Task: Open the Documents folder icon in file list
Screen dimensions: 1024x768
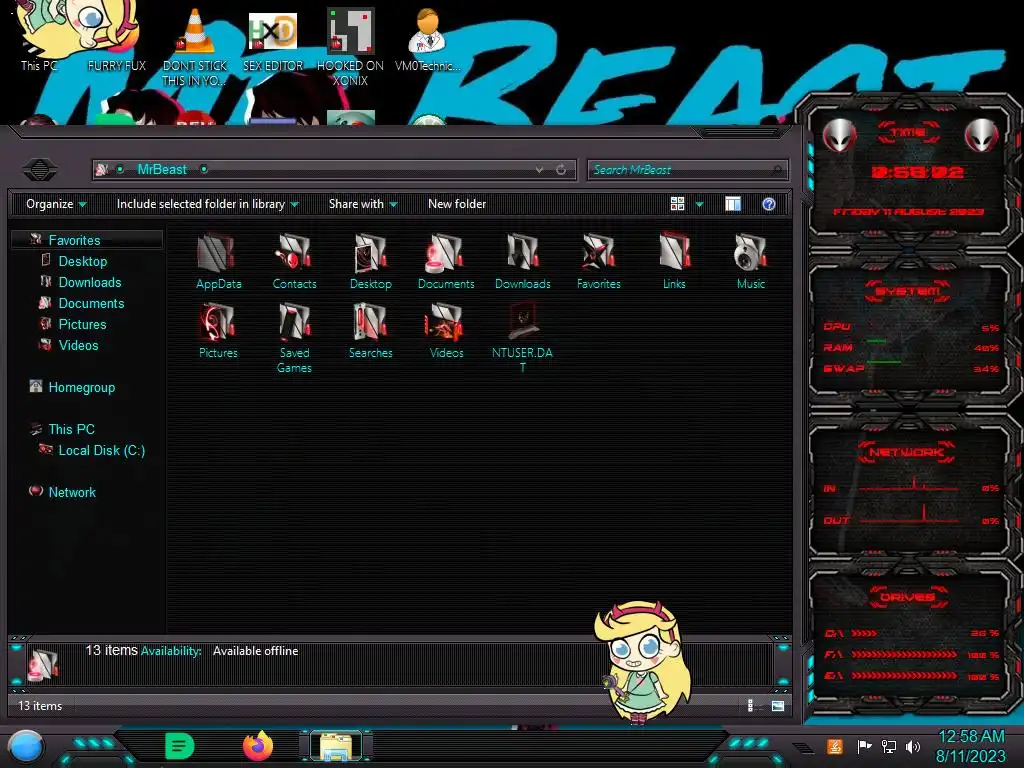Action: (446, 262)
